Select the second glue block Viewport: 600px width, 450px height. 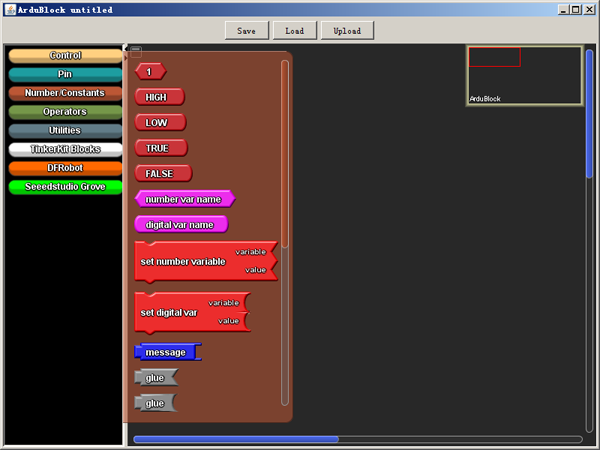tap(156, 403)
